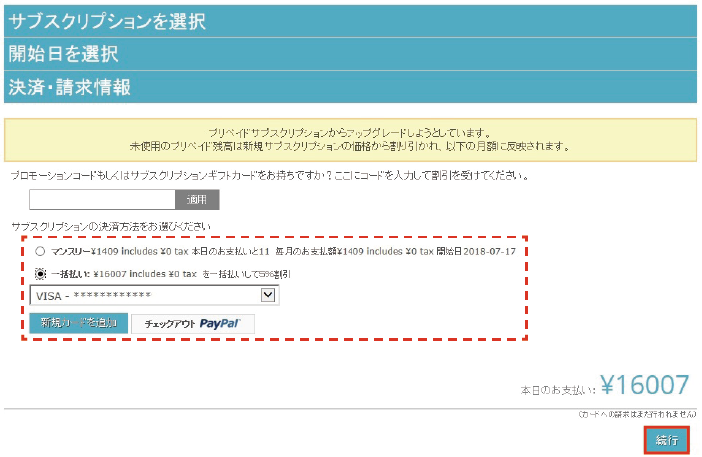Screen dimensions: 702x457
Task: Select the マンスリー ¥1409 radio button
Action: tap(40, 250)
